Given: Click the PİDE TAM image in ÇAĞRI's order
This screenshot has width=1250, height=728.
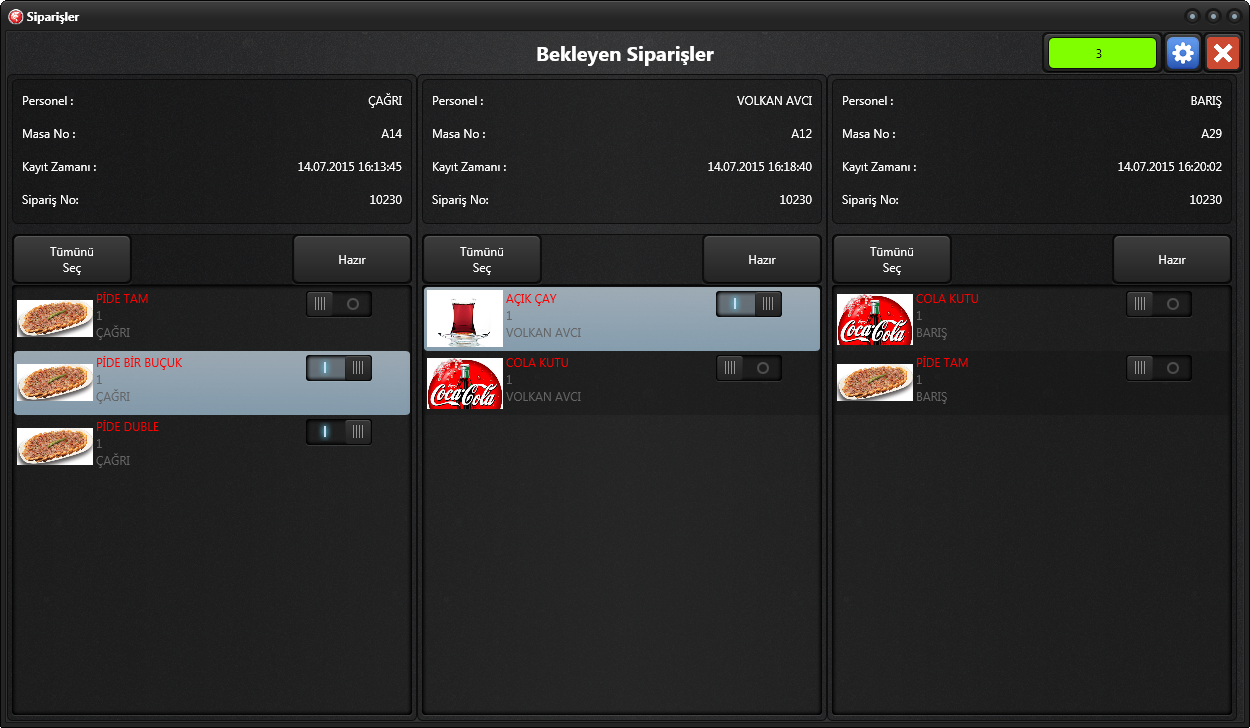Looking at the screenshot, I should click(55, 318).
